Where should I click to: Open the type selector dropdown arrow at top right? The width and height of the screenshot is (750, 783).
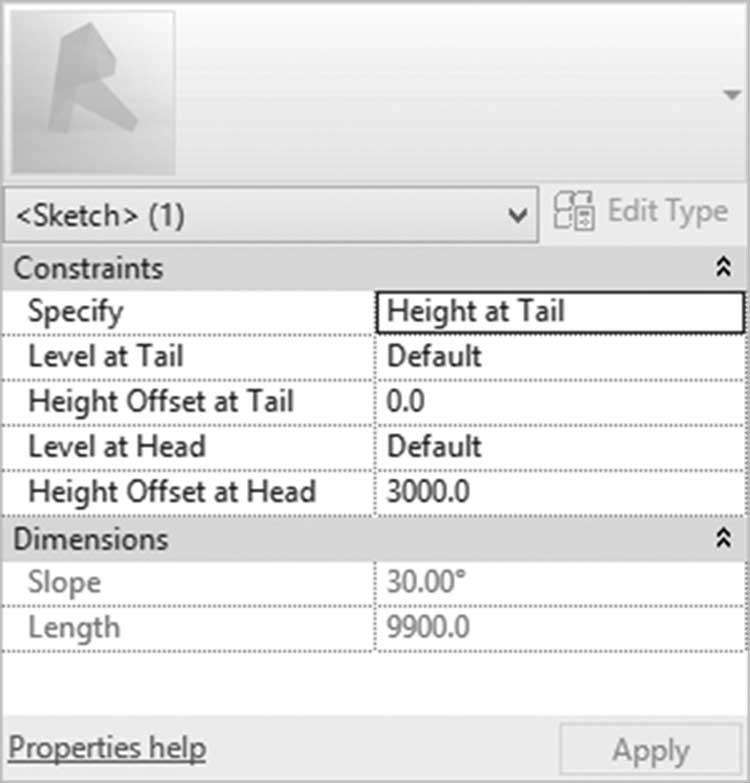click(x=732, y=94)
